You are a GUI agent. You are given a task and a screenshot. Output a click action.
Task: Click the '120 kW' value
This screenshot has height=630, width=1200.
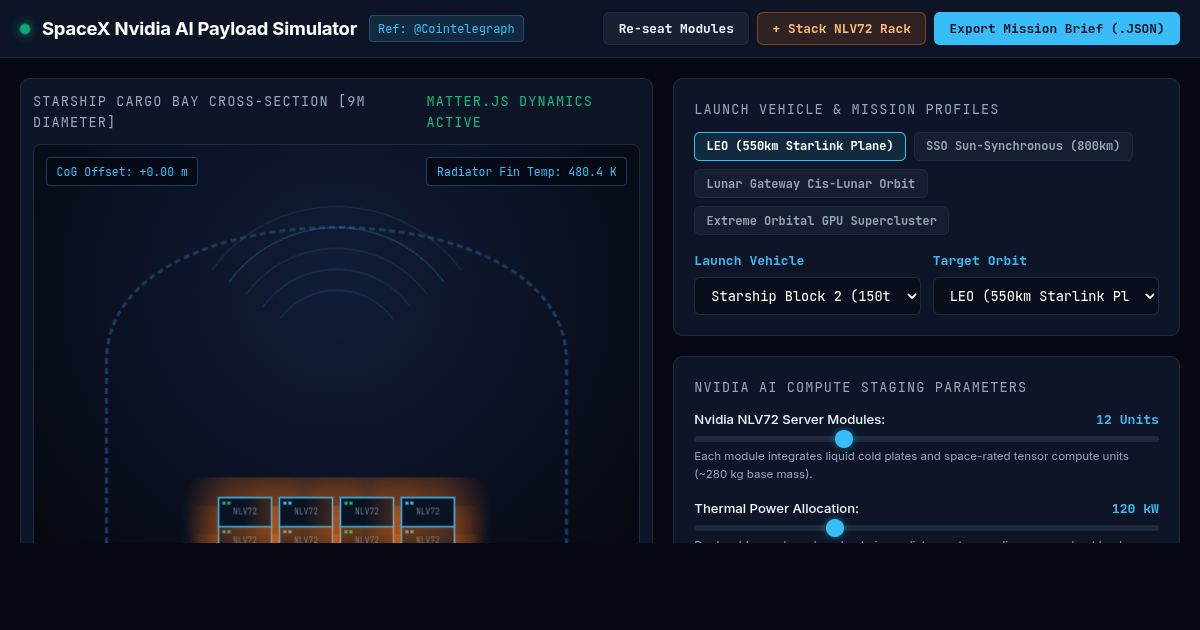(1135, 509)
